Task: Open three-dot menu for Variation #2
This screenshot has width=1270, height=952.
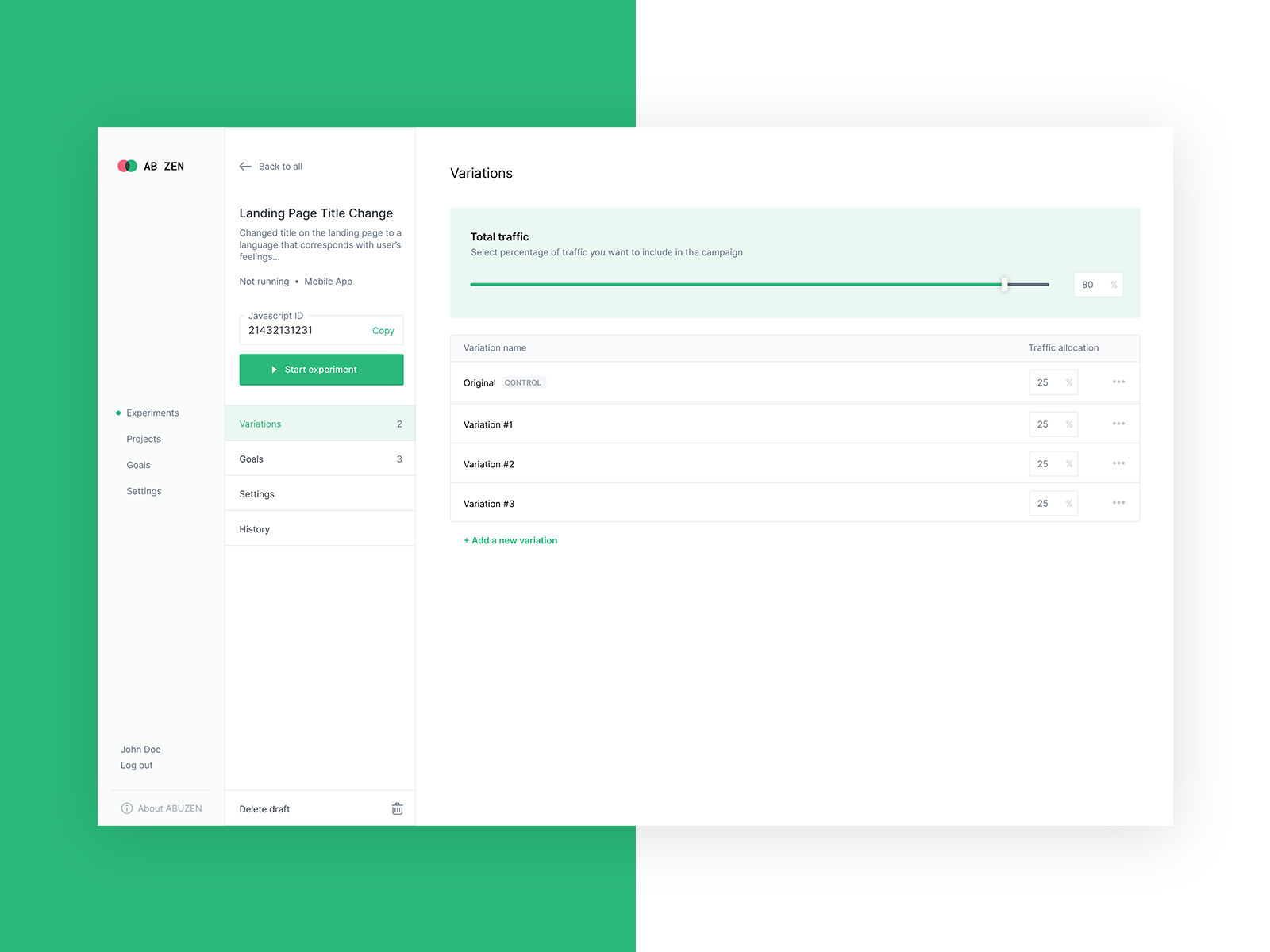Action: pos(1118,463)
